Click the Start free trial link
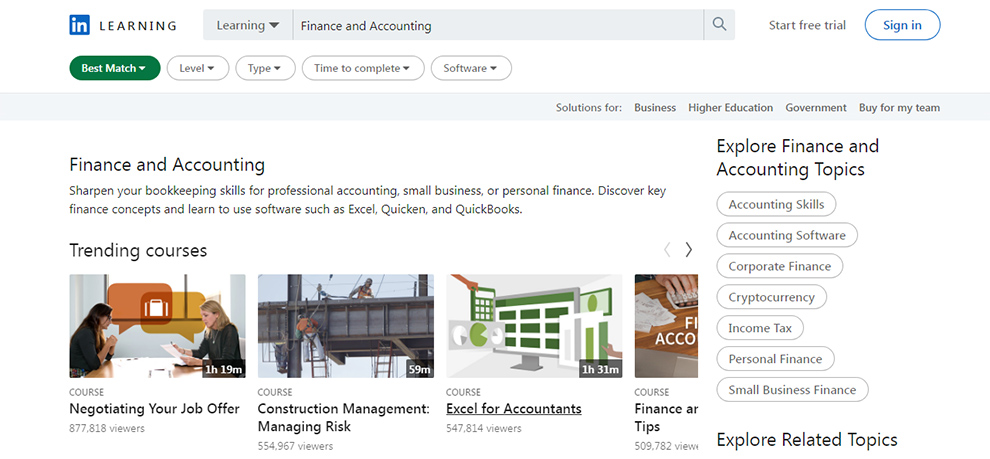 click(807, 25)
